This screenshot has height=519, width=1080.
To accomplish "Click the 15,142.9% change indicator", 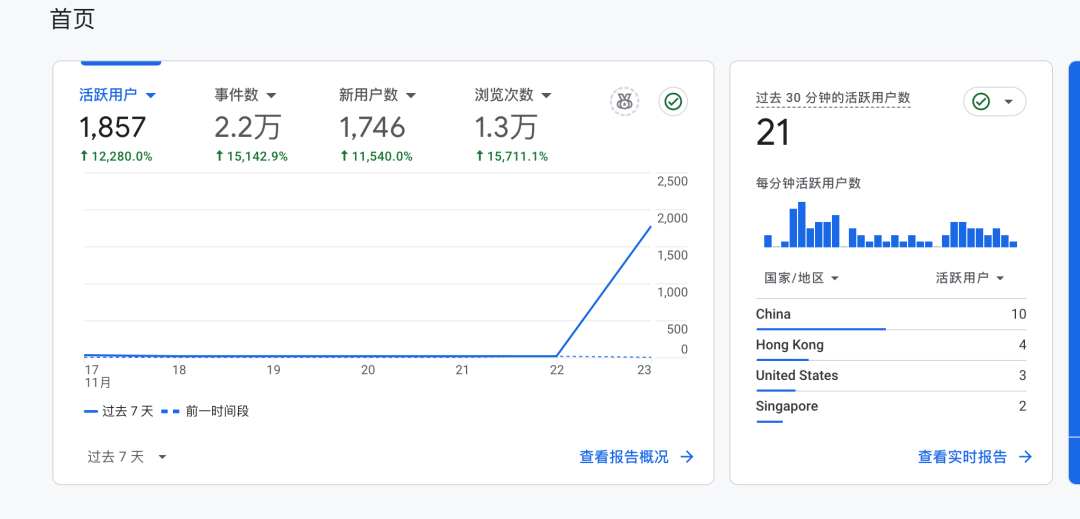I will (251, 157).
